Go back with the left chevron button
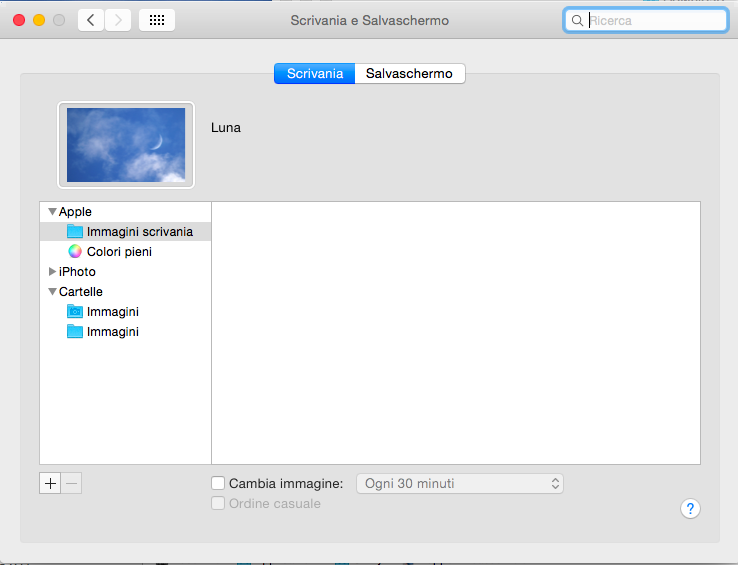Screen dimensions: 738x565 (x=90, y=20)
